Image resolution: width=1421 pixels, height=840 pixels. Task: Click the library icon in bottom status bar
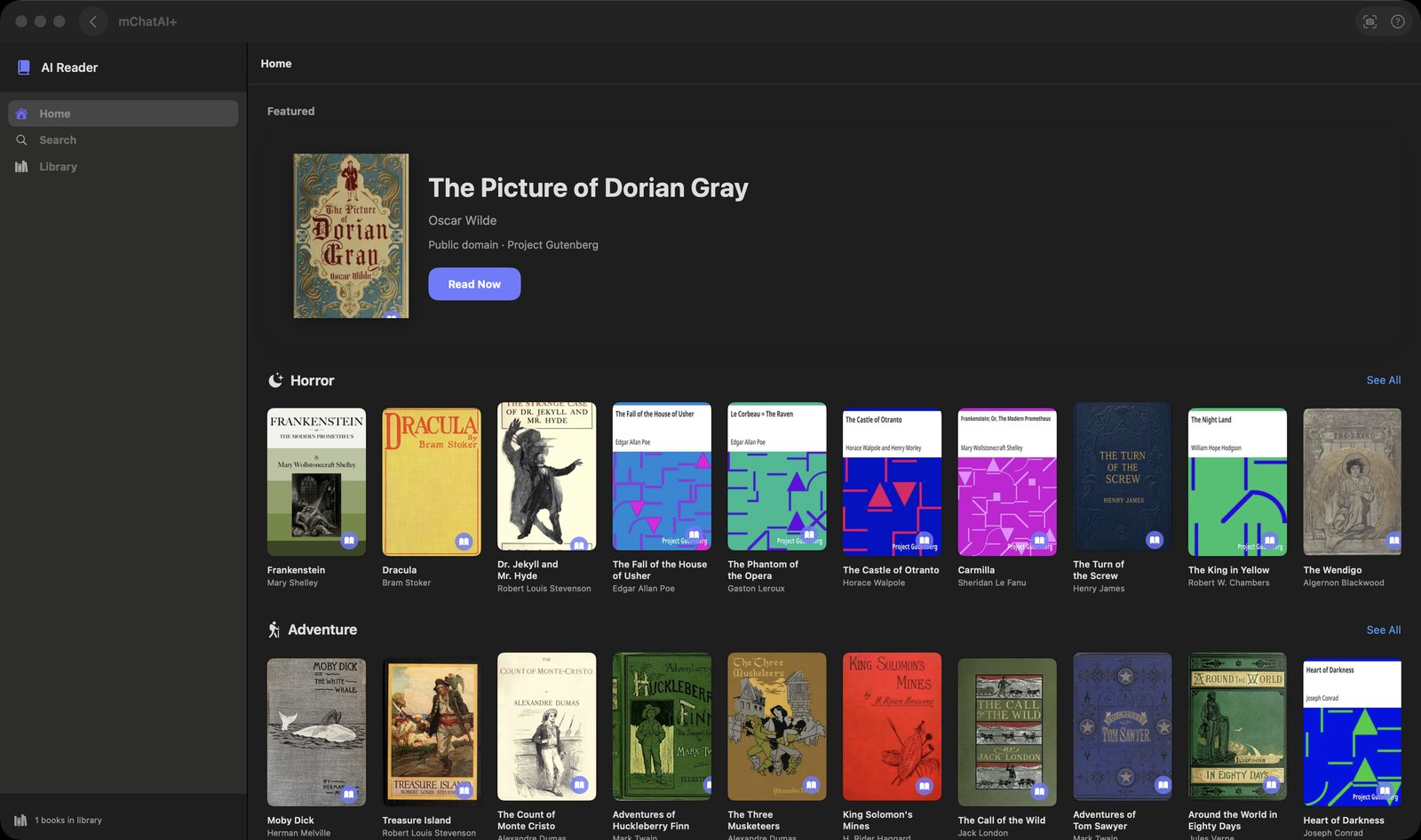pos(20,820)
